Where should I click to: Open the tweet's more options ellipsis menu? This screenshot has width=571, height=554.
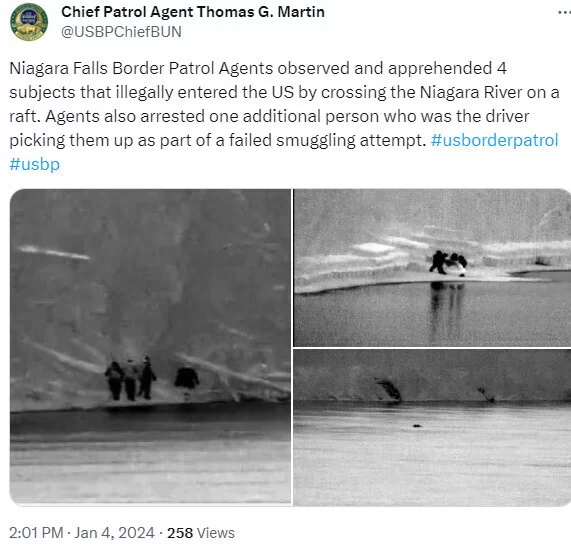coord(564,12)
